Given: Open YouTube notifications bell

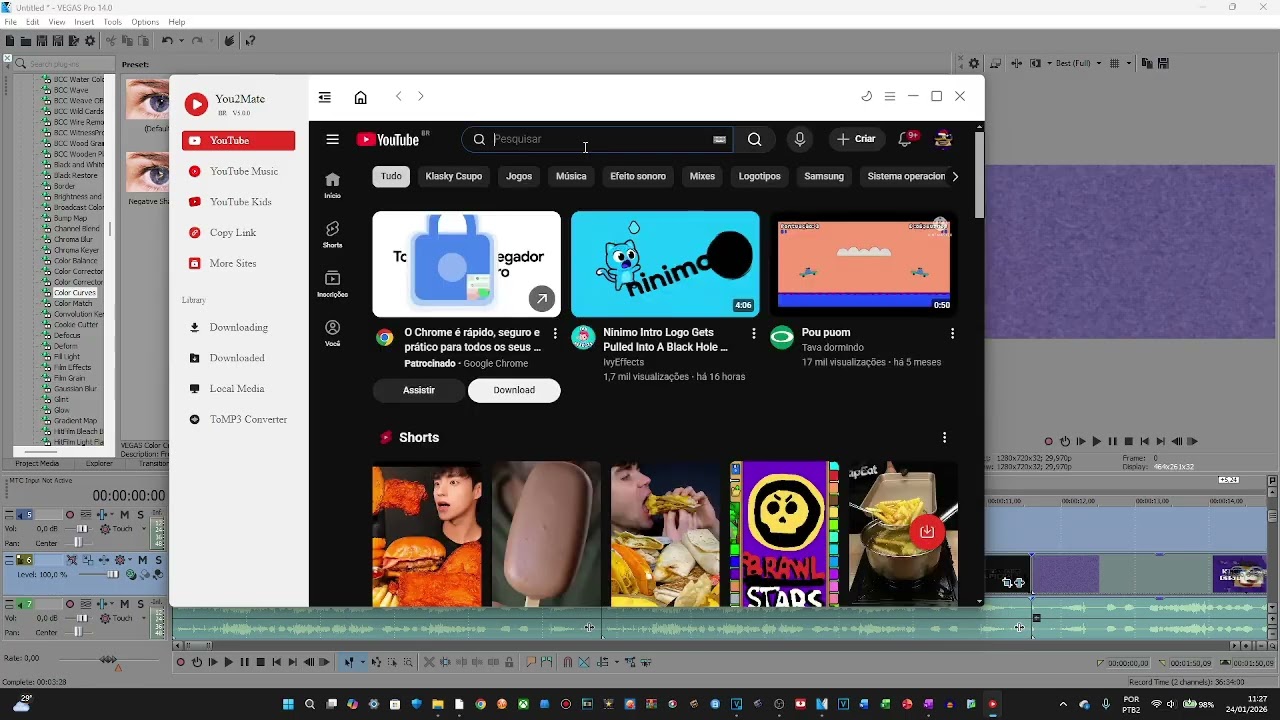Looking at the screenshot, I should (906, 139).
